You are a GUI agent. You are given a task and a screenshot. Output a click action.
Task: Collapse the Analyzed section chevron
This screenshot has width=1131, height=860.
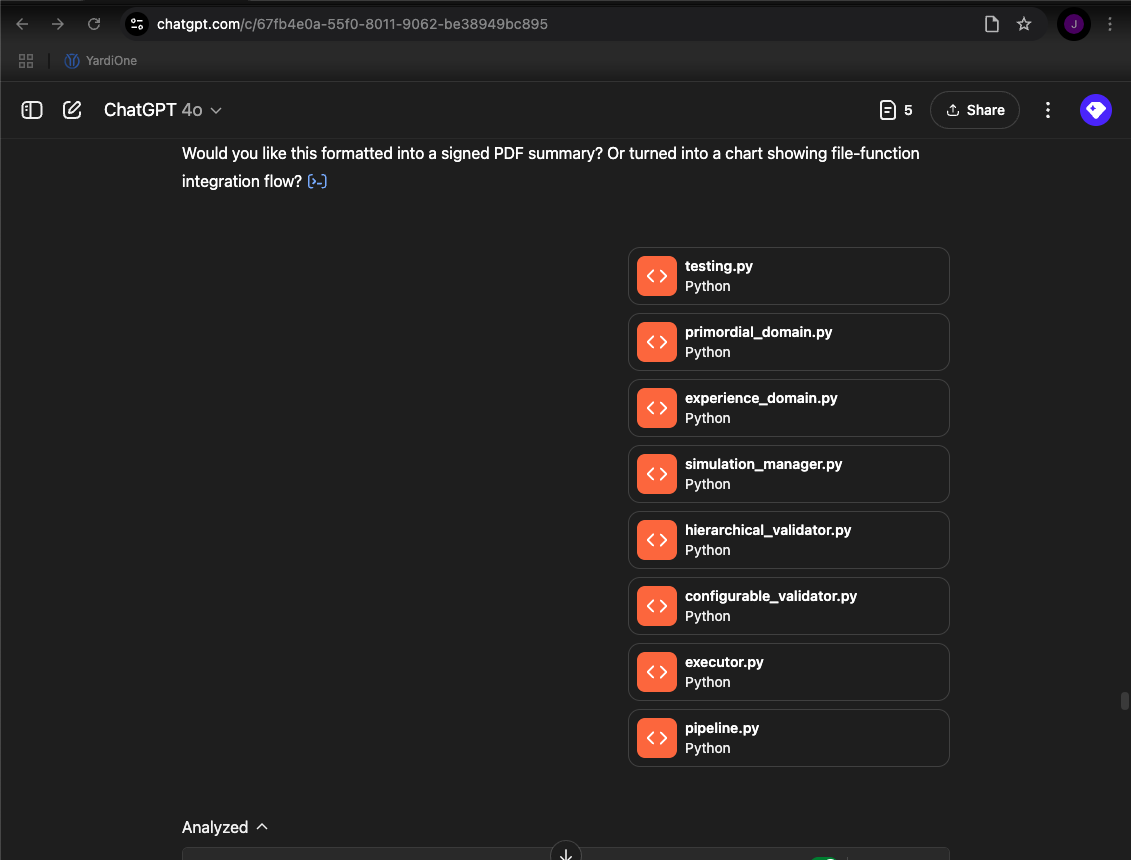[262, 827]
